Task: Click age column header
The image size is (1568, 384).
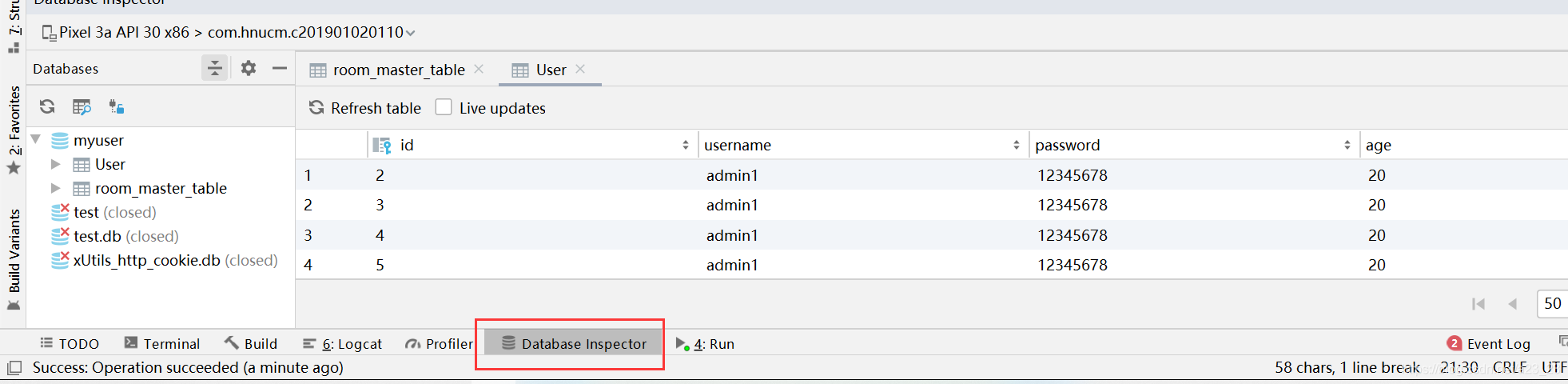Action: coord(1379,145)
